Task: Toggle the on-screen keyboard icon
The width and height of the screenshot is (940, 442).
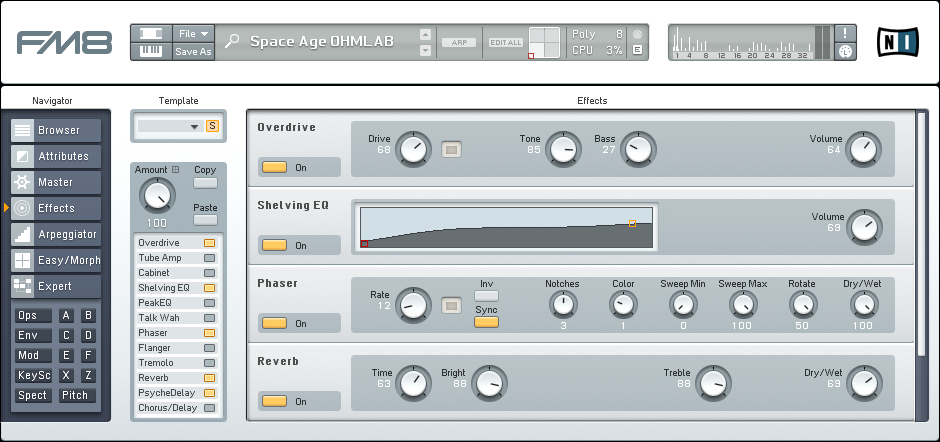Action: tap(150, 51)
